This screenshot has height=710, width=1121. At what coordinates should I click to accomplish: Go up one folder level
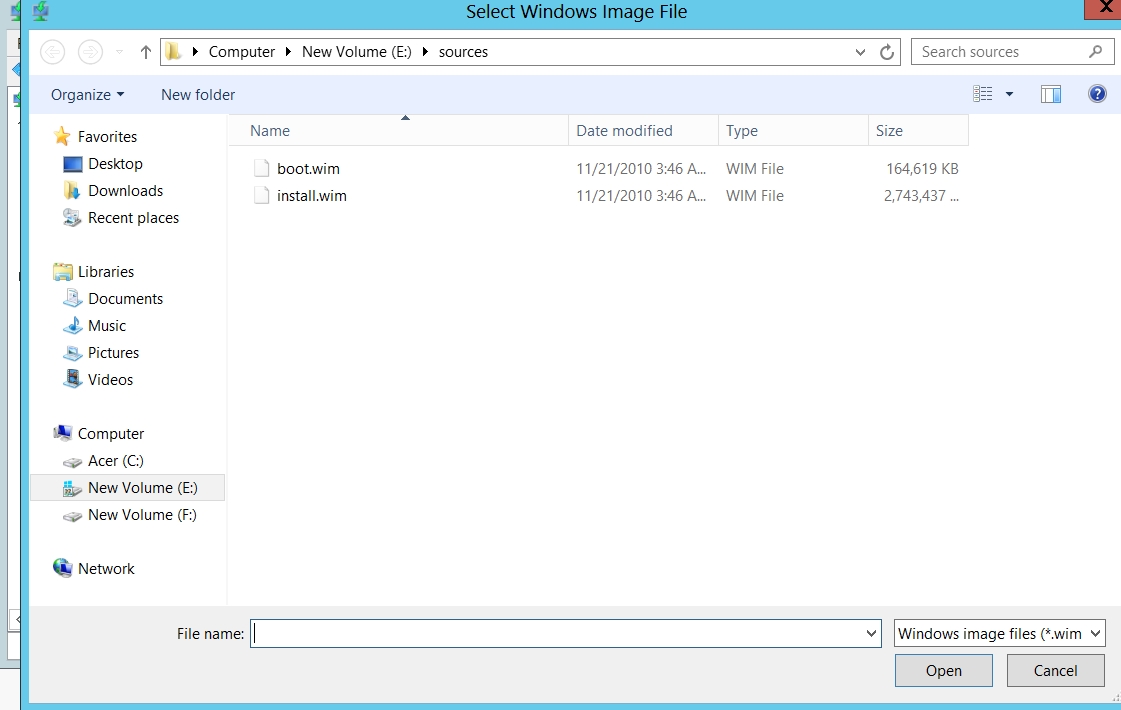coord(146,51)
